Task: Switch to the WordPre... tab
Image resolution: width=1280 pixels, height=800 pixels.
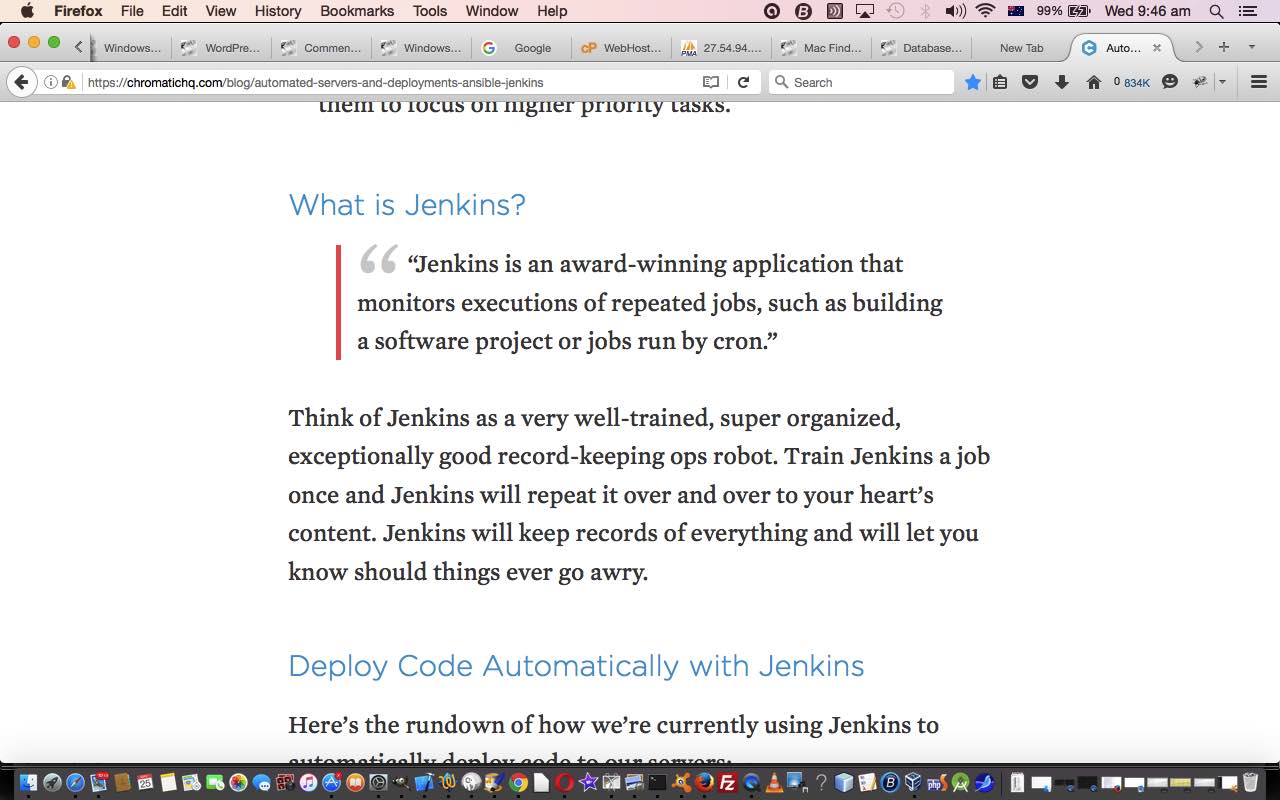Action: pyautogui.click(x=221, y=47)
